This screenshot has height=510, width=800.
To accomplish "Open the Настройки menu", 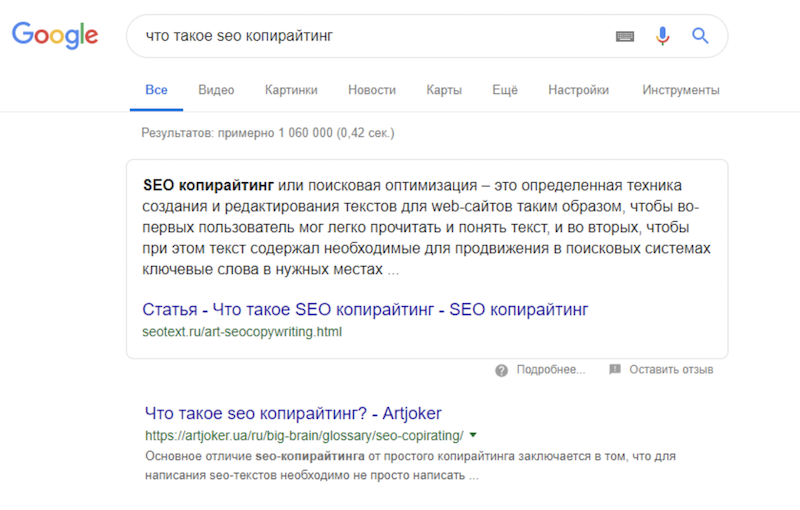I will click(578, 90).
